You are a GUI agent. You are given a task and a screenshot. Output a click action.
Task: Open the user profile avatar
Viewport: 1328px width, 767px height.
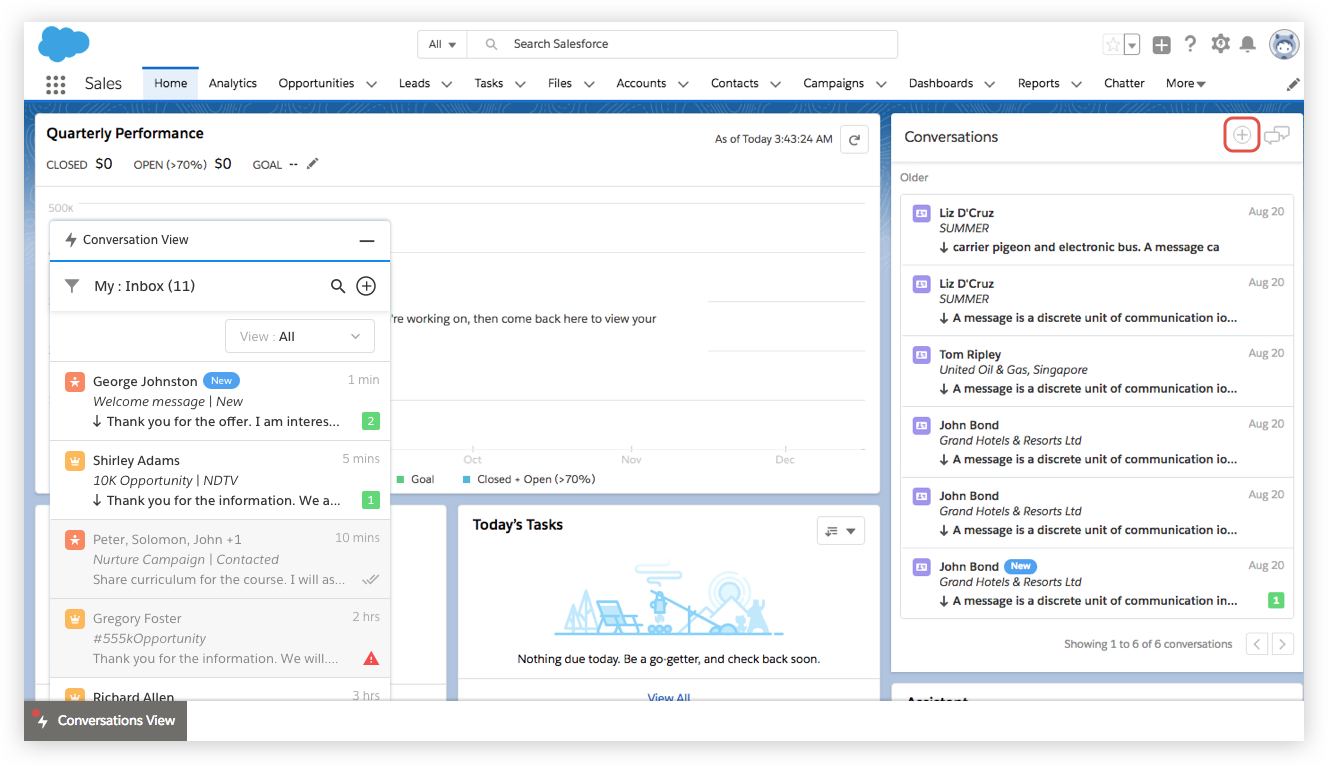tap(1284, 44)
